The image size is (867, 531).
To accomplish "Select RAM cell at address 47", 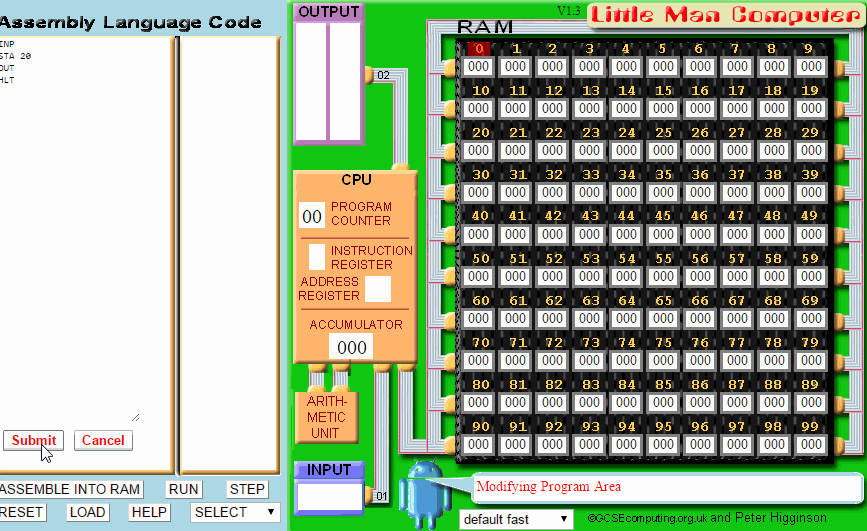I will pos(737,235).
